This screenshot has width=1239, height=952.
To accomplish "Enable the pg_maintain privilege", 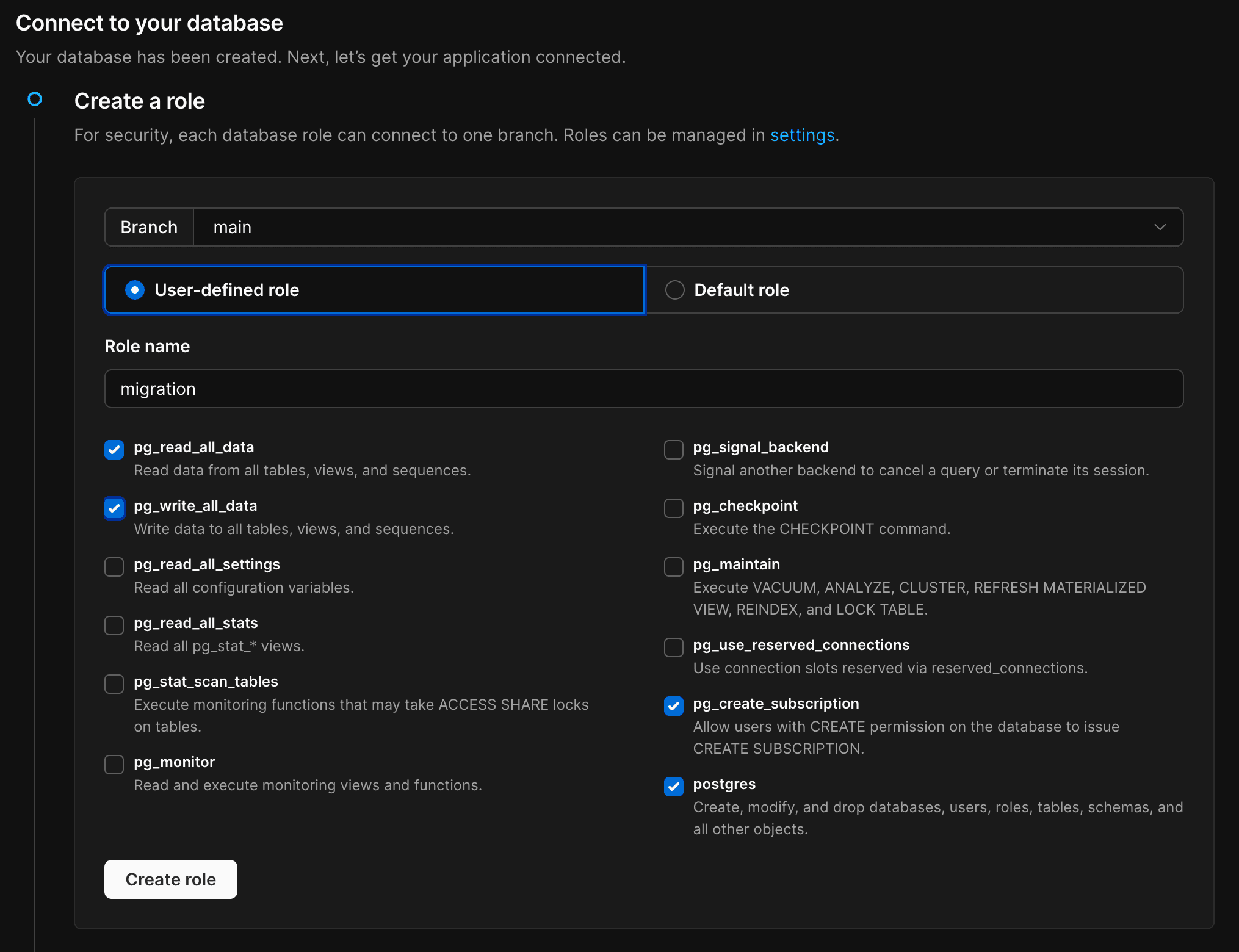I will coord(673,567).
